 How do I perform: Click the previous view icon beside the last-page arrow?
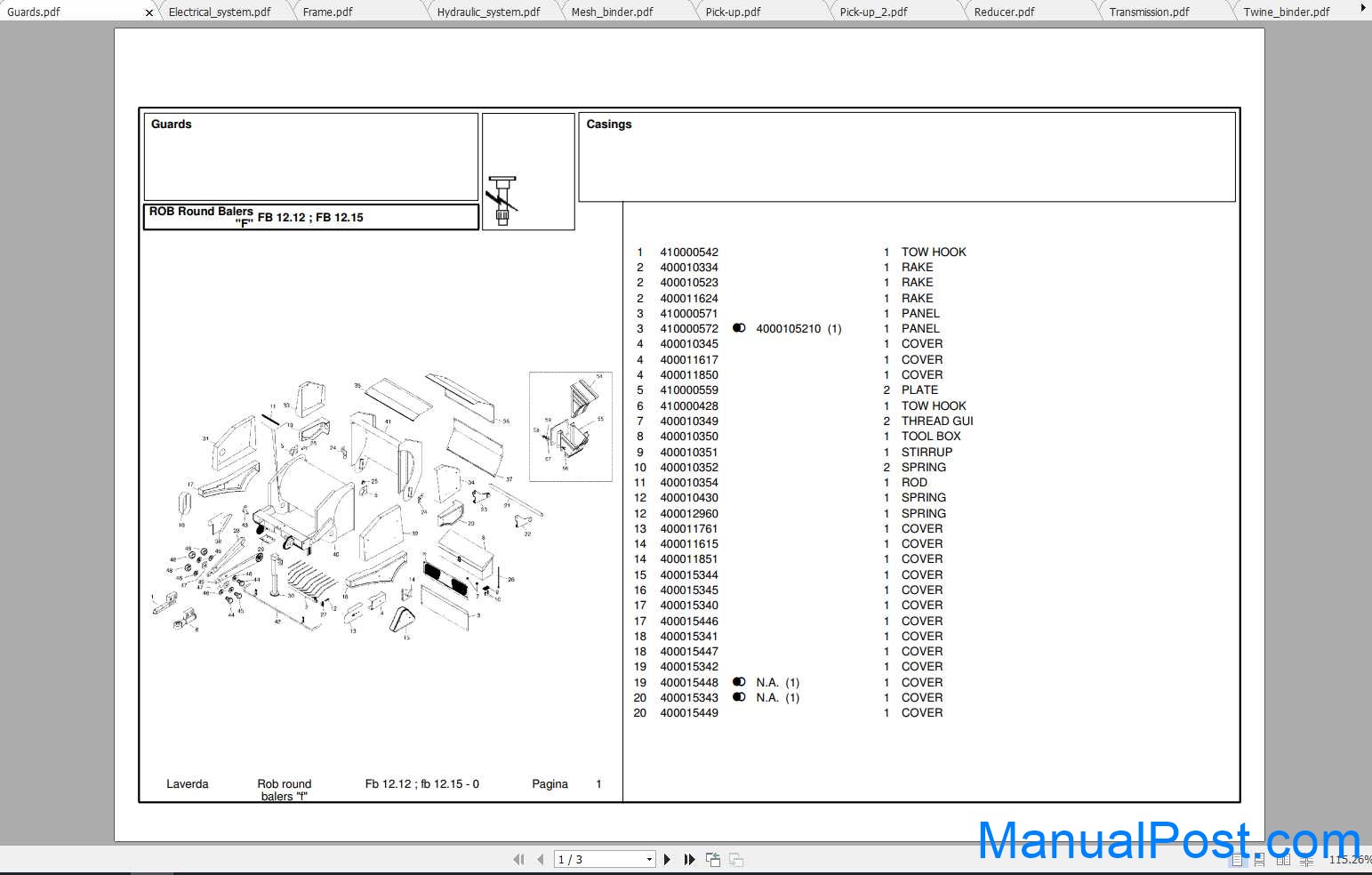(713, 859)
